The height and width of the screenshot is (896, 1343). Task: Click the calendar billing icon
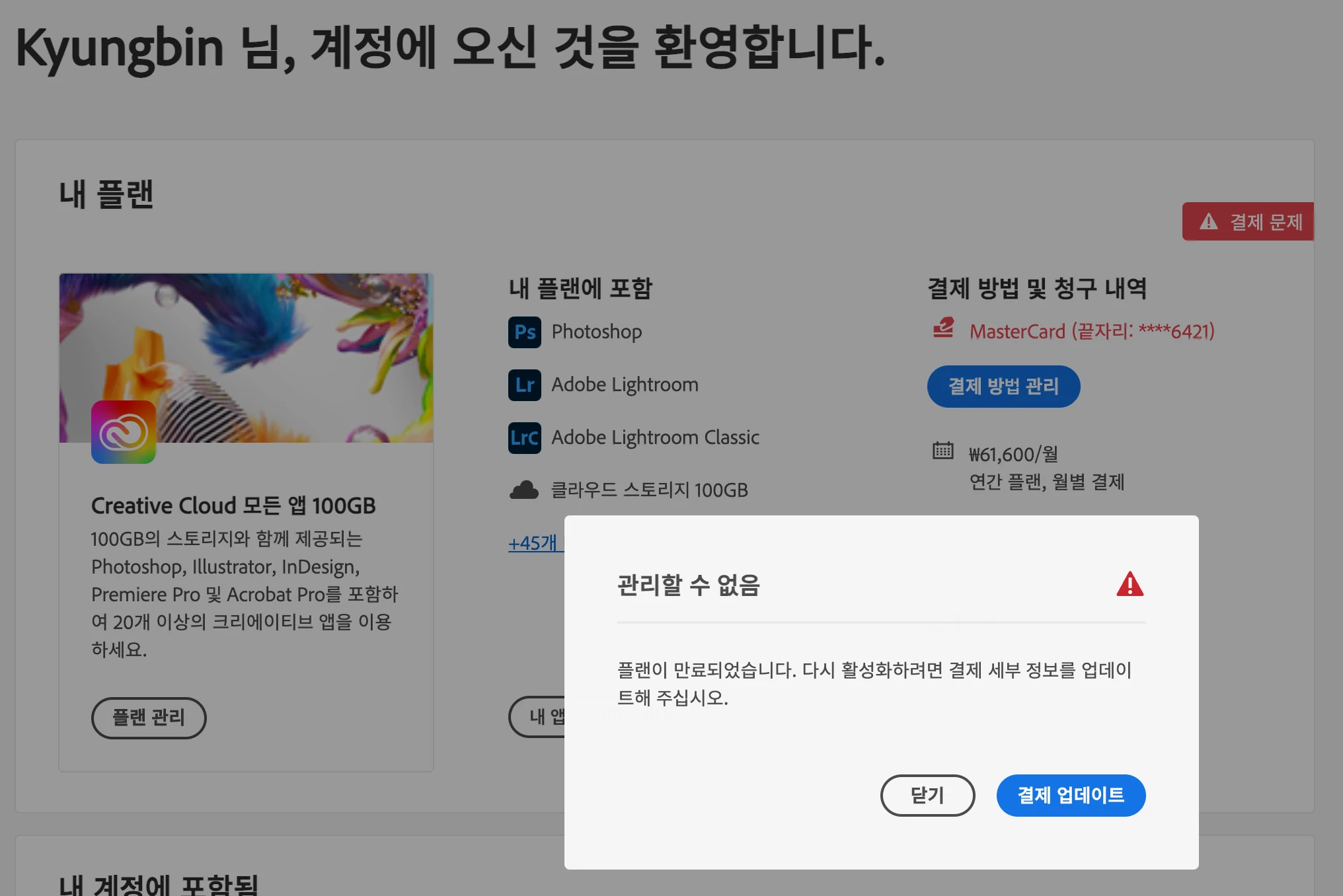pos(943,451)
